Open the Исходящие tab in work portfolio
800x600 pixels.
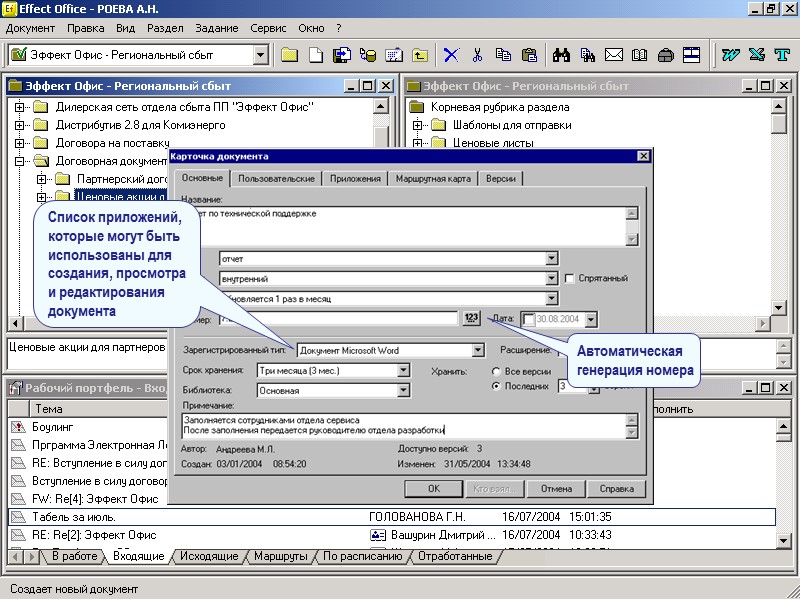(x=209, y=556)
